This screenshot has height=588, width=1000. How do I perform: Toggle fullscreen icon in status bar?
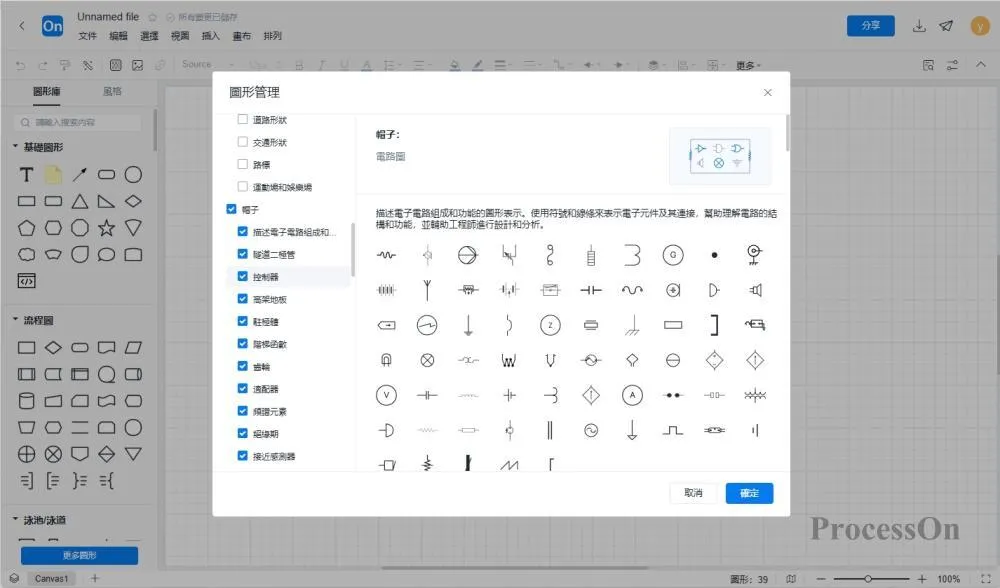click(986, 579)
